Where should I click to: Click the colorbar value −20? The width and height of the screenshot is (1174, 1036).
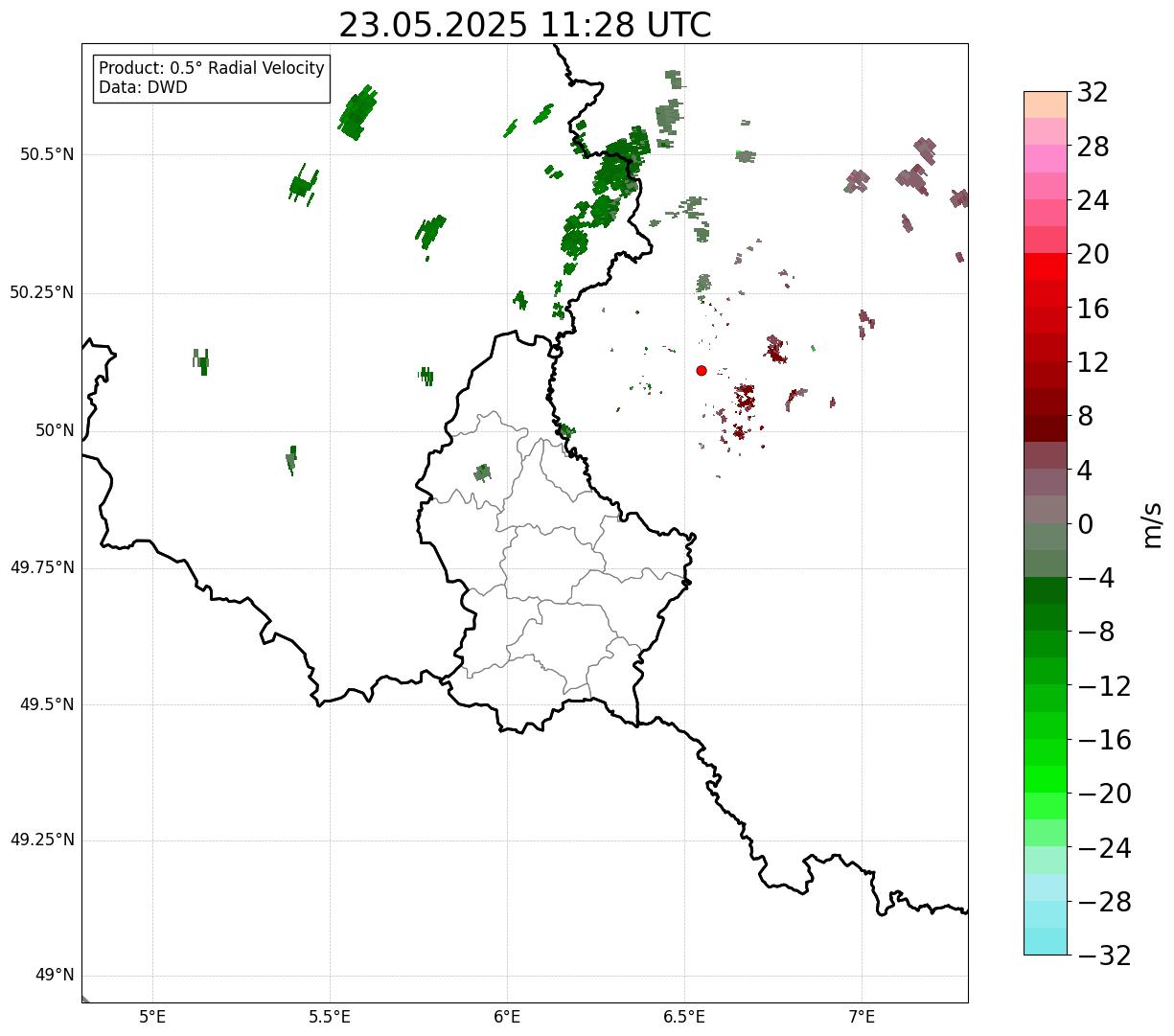pos(1104,794)
